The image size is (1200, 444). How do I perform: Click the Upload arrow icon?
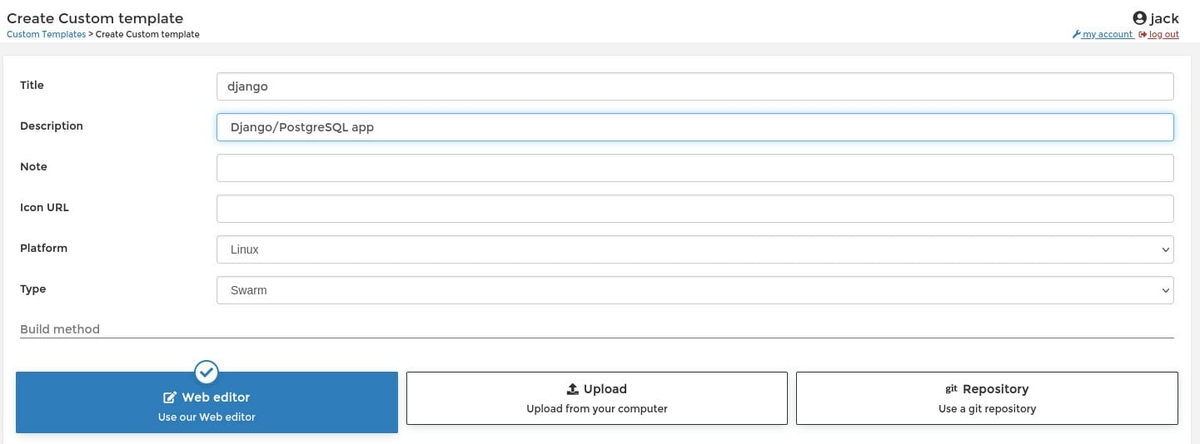pyautogui.click(x=573, y=389)
